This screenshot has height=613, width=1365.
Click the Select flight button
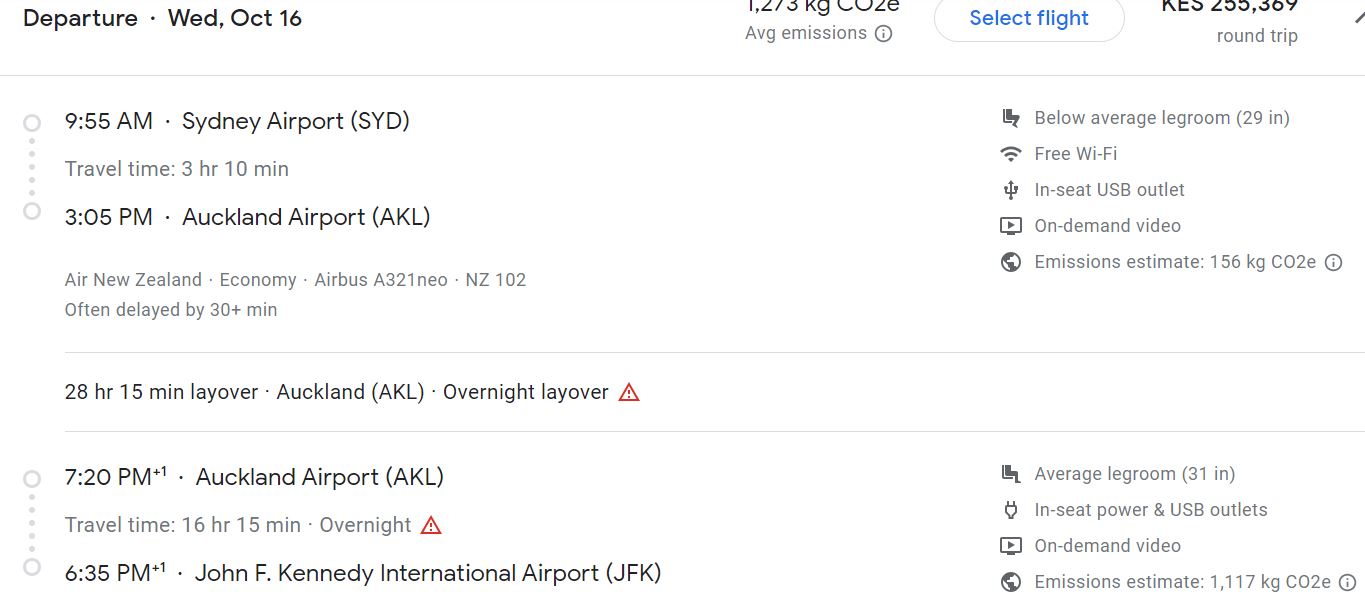click(x=1028, y=18)
